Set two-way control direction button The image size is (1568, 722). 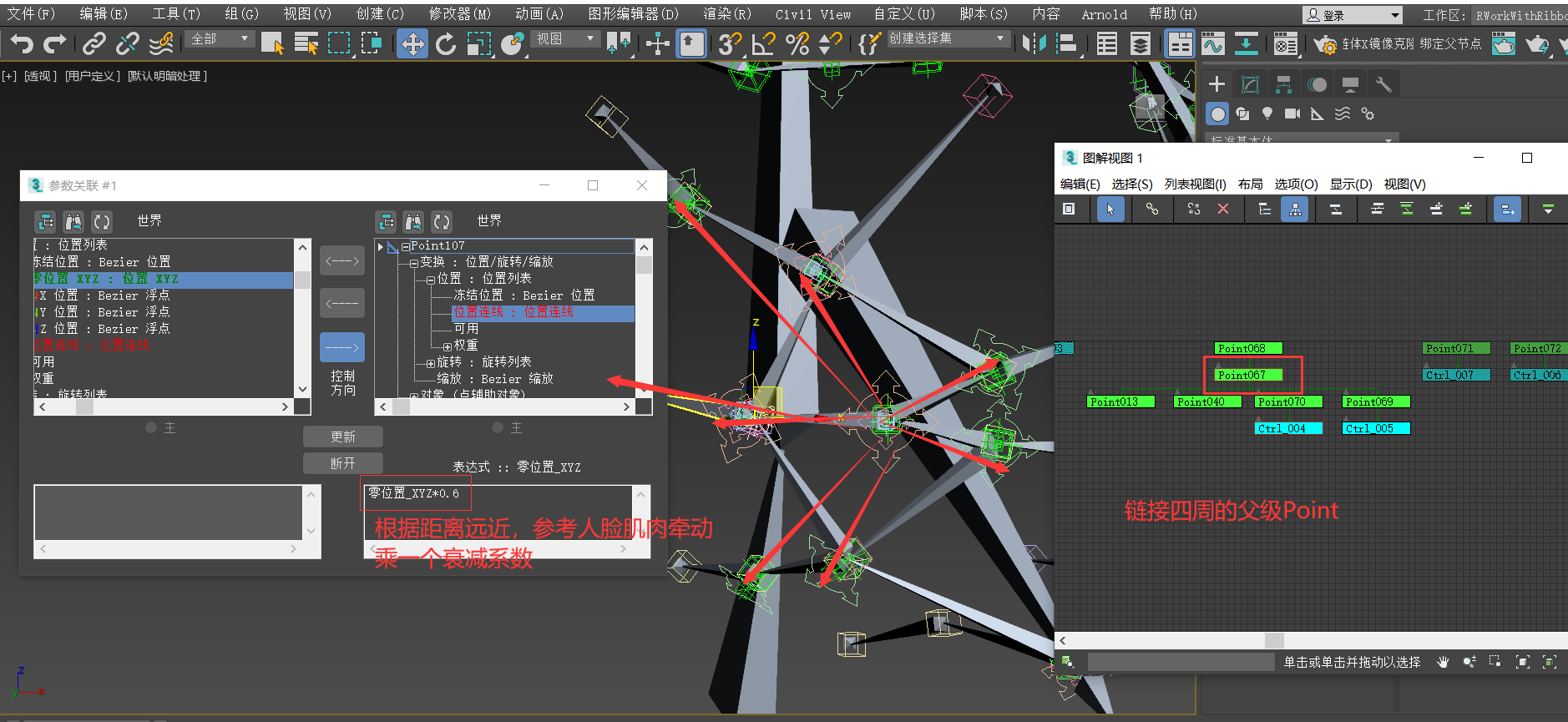pos(342,261)
